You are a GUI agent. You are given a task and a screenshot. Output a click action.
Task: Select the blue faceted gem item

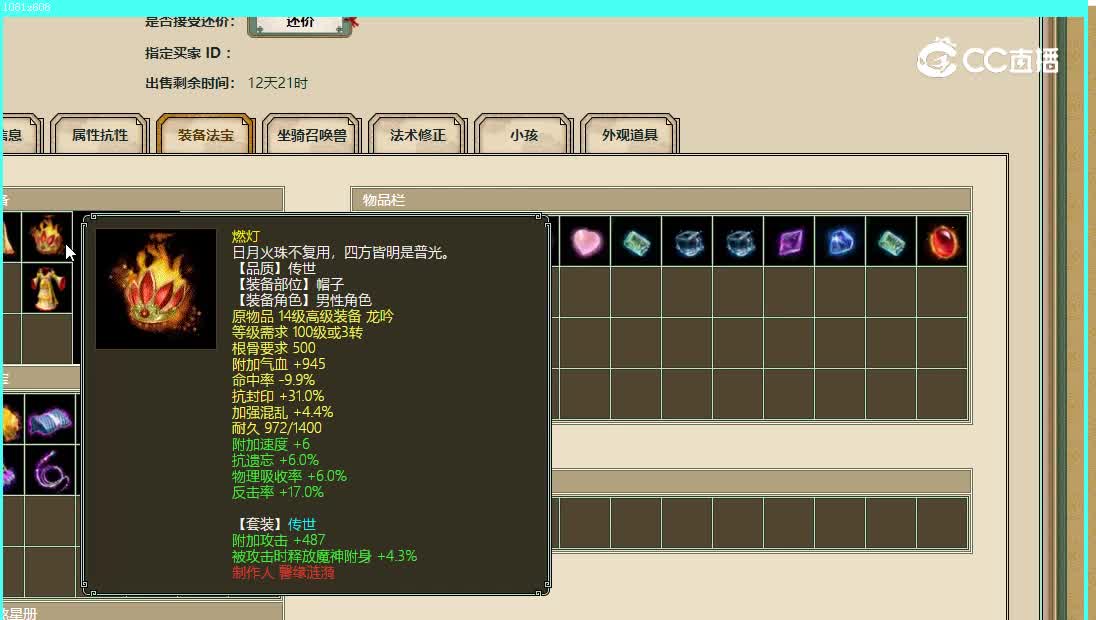pyautogui.click(x=840, y=241)
